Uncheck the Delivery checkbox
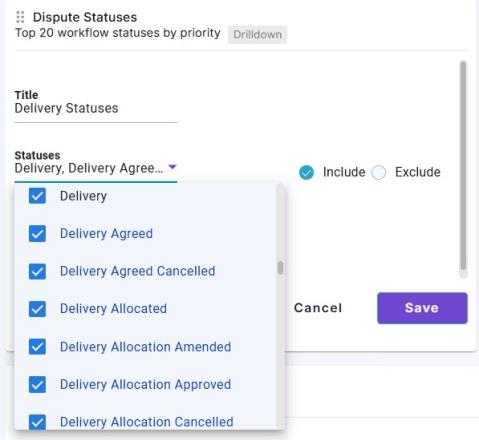The width and height of the screenshot is (479, 440). (x=37, y=196)
